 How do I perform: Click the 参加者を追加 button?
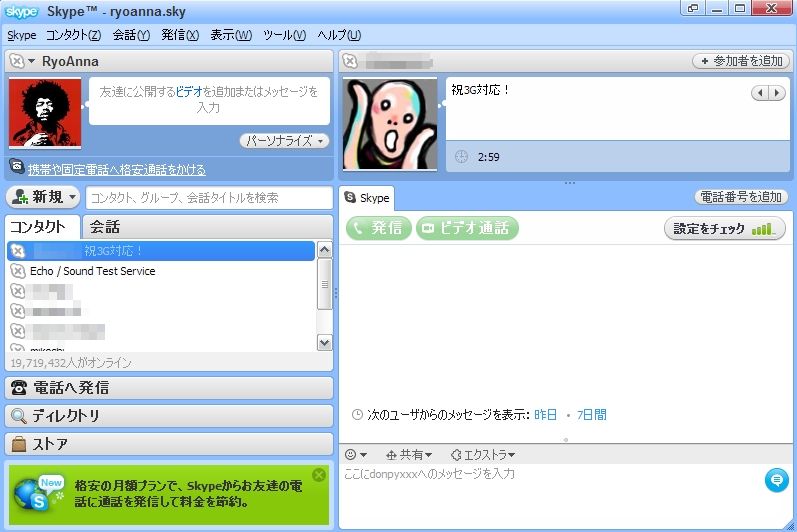click(x=742, y=61)
